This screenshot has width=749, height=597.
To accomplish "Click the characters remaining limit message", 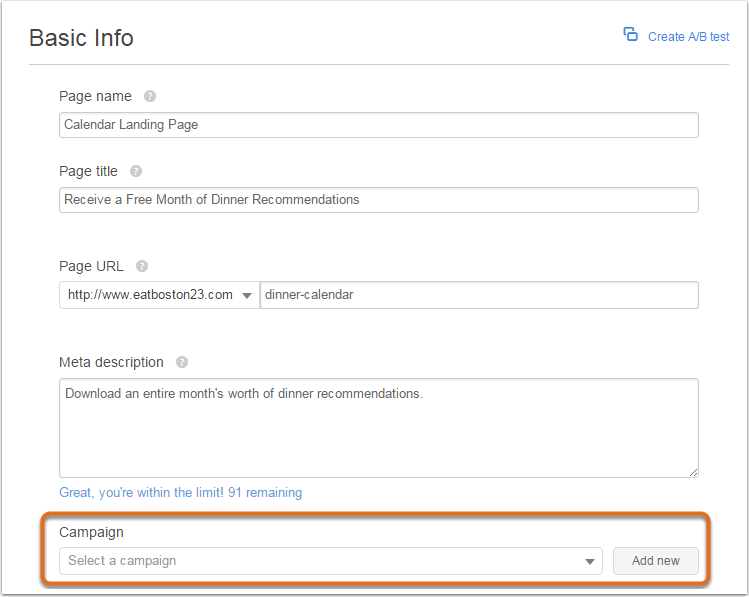I will click(181, 492).
